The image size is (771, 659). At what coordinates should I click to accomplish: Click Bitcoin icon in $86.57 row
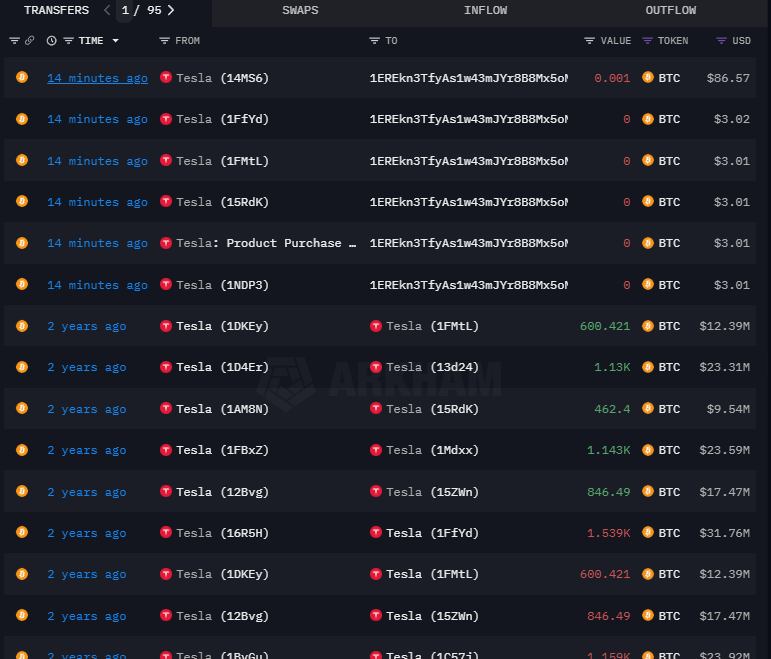(648, 78)
